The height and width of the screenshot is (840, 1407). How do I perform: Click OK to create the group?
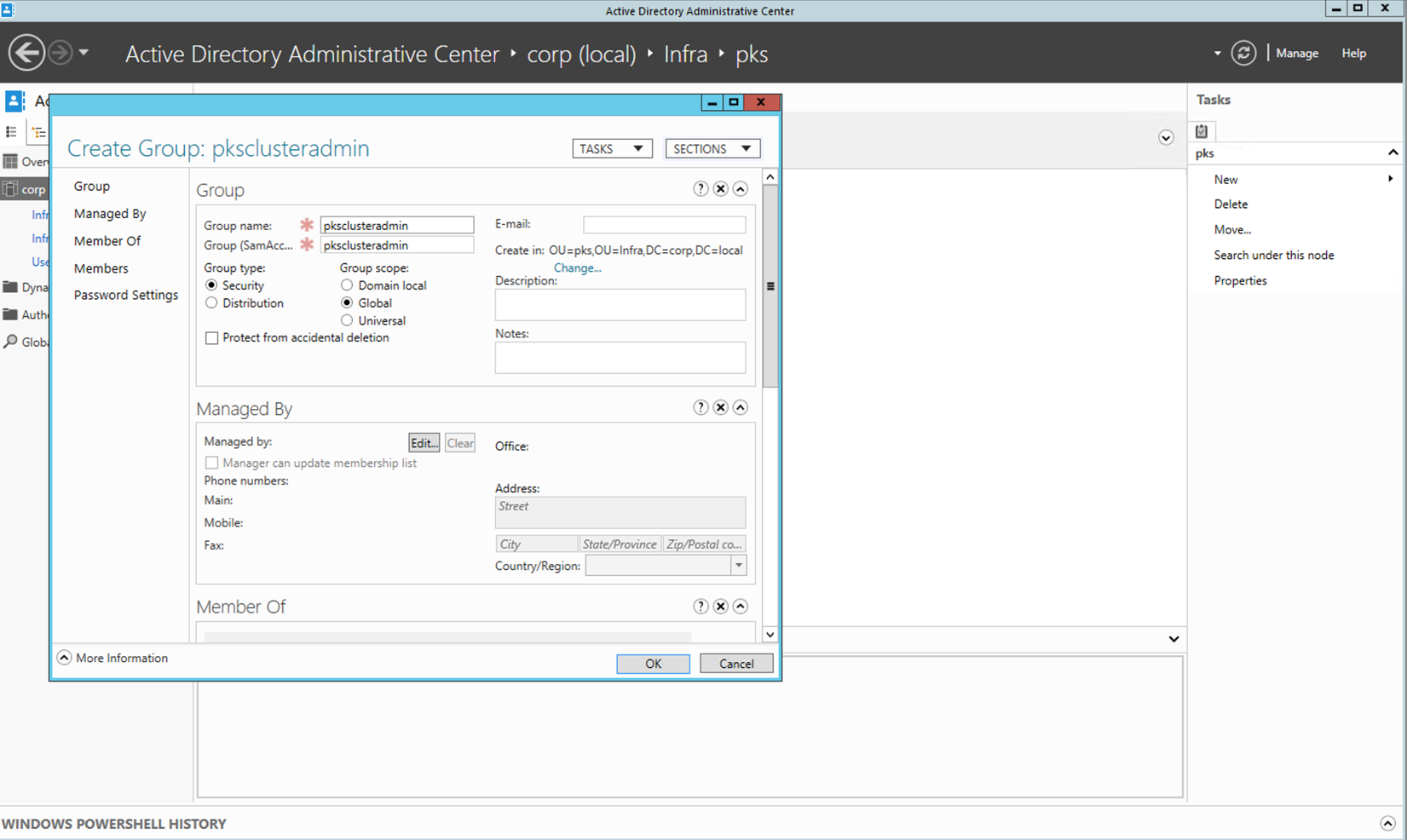pos(653,664)
